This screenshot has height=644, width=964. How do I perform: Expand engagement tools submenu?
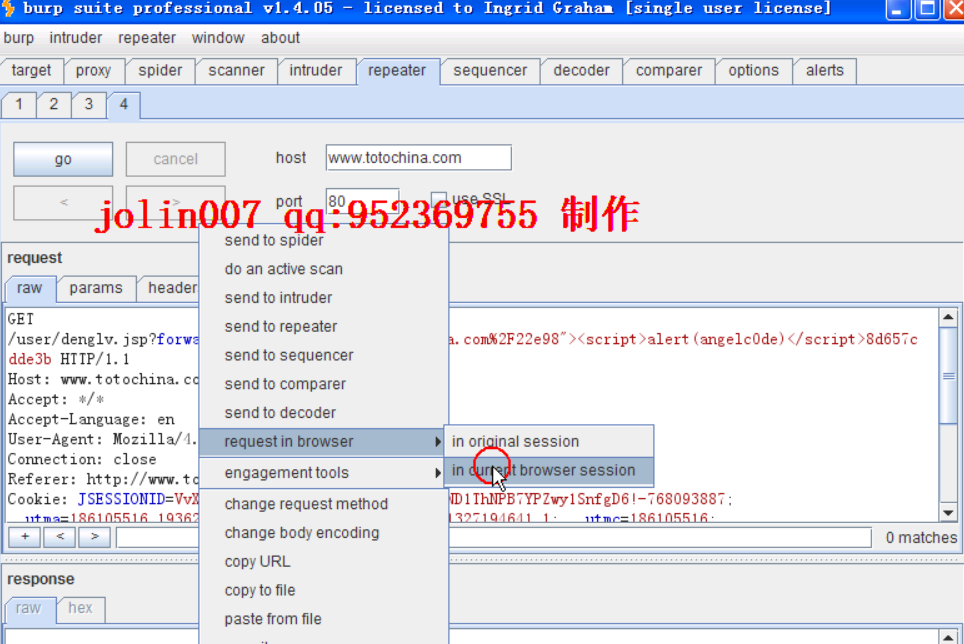[x=324, y=473]
